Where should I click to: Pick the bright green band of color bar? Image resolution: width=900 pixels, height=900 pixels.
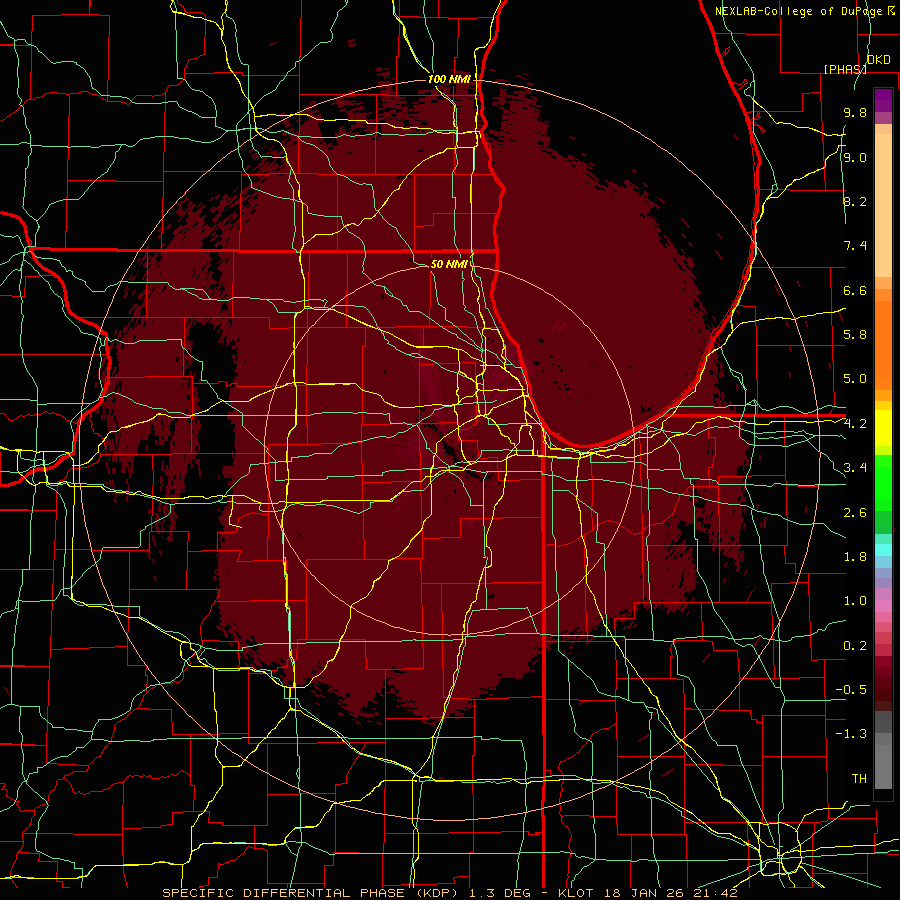click(883, 483)
